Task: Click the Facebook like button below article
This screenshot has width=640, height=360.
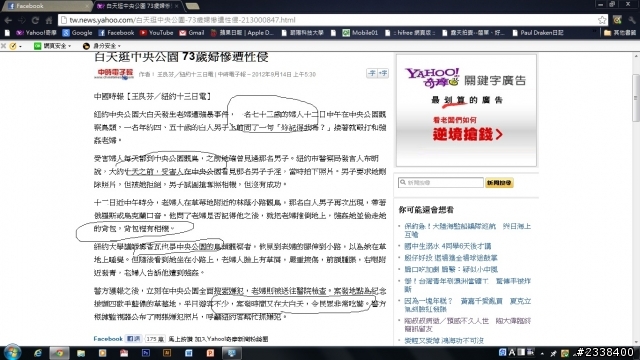Action: click(x=133, y=339)
